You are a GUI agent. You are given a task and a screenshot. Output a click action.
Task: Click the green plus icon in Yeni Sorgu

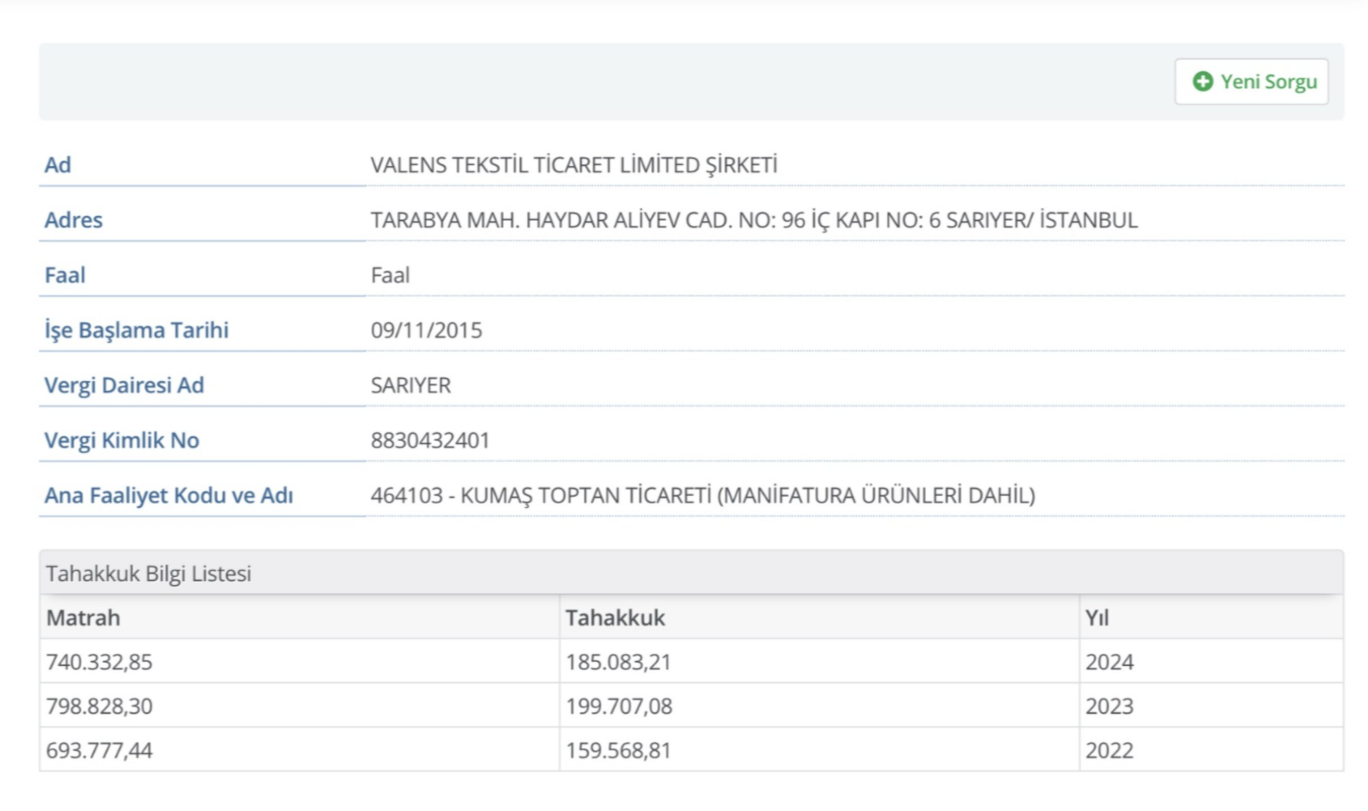(x=1203, y=82)
